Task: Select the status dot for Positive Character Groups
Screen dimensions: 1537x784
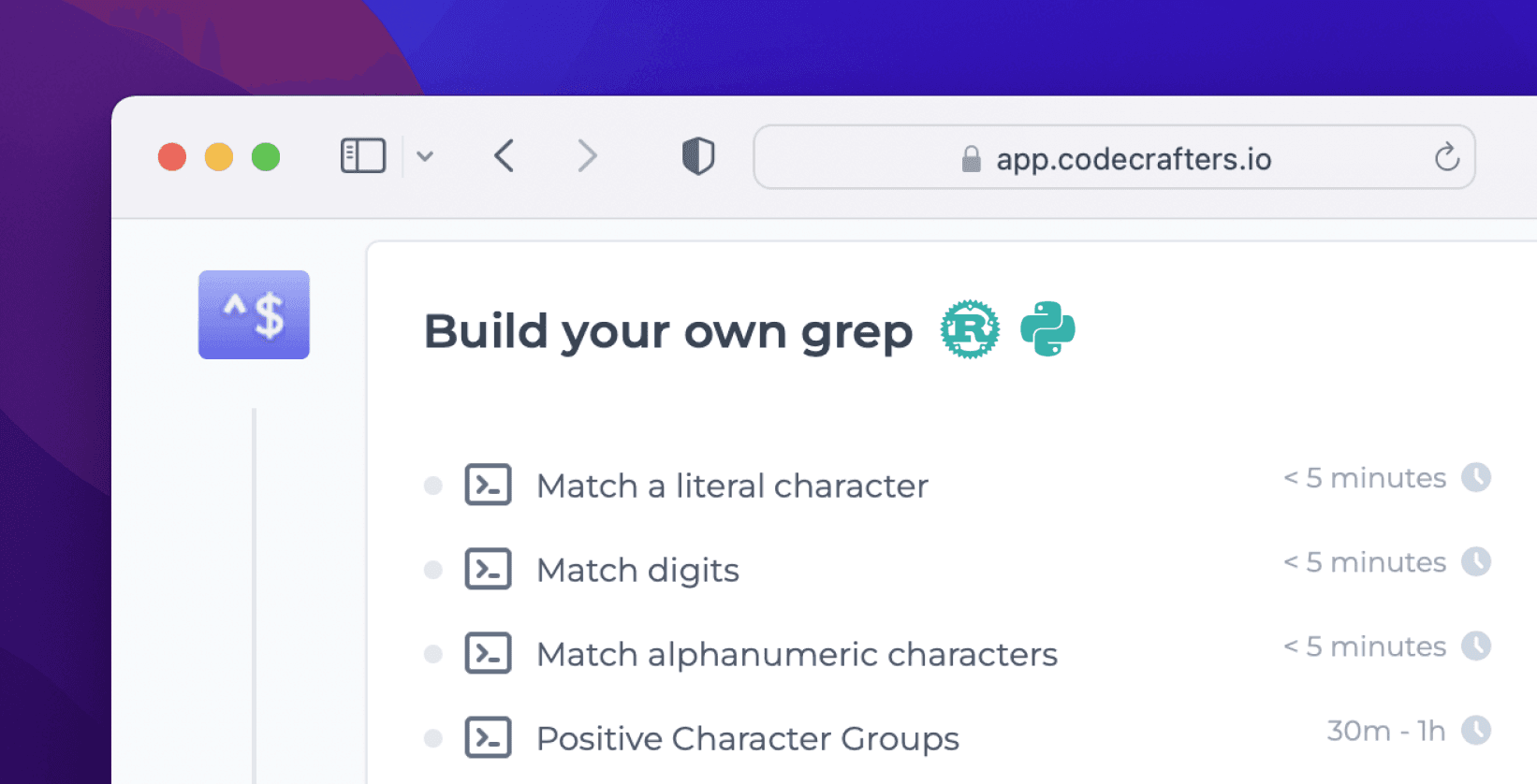Action: coord(432,738)
